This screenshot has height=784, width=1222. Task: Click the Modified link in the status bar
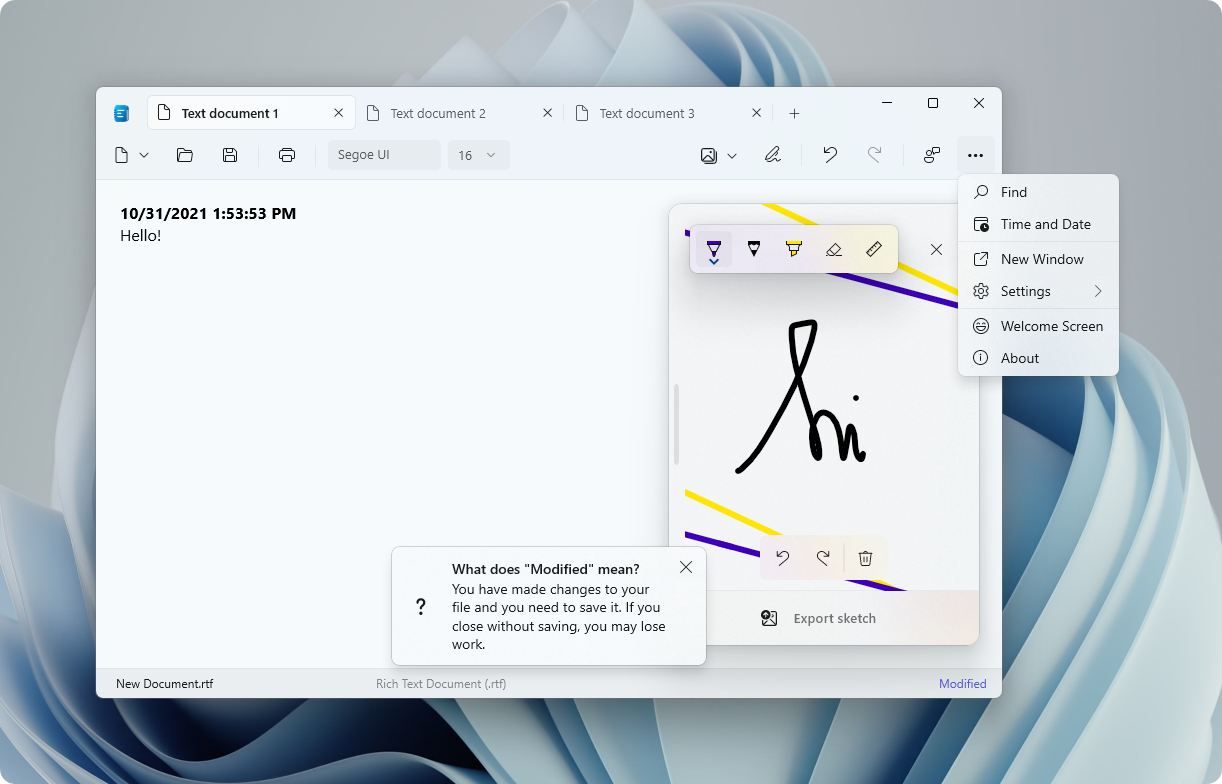962,683
